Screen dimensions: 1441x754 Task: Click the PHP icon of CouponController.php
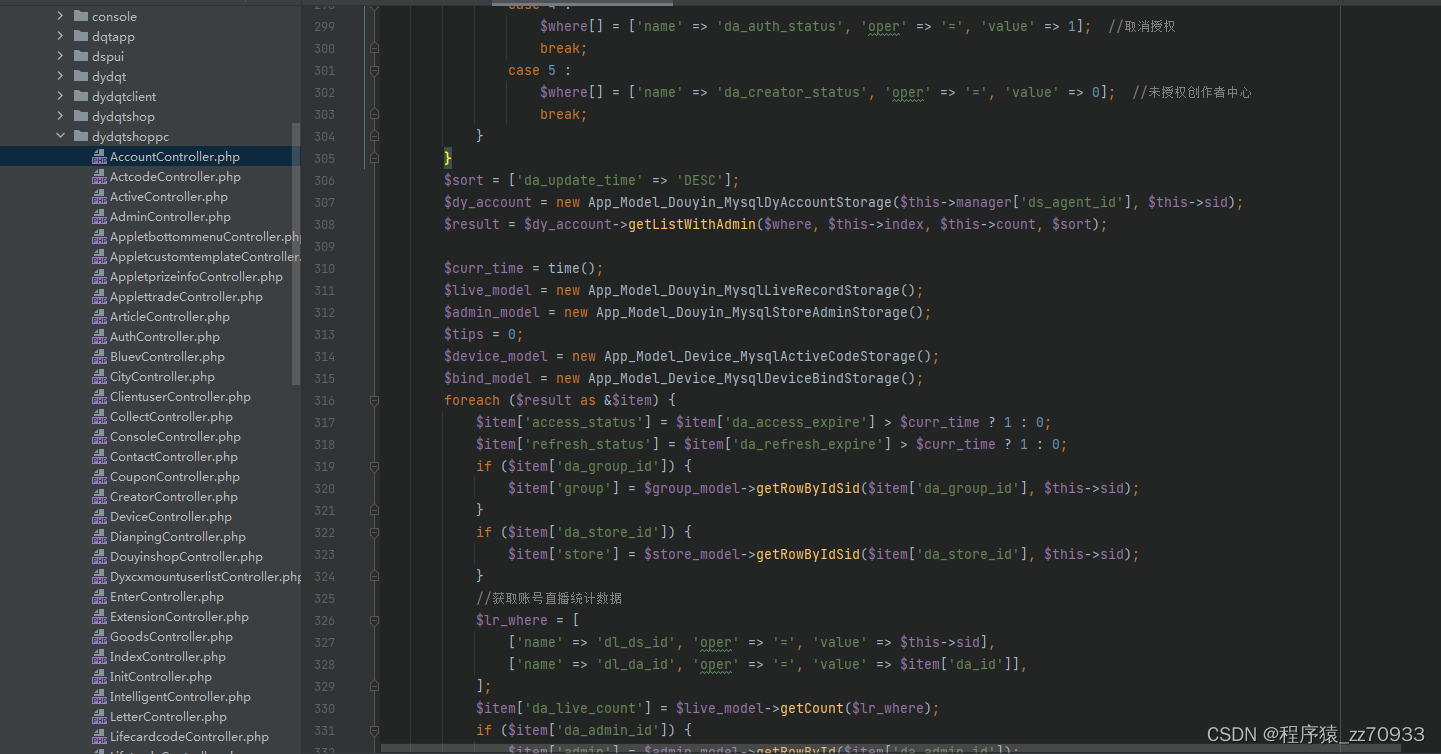tap(99, 476)
